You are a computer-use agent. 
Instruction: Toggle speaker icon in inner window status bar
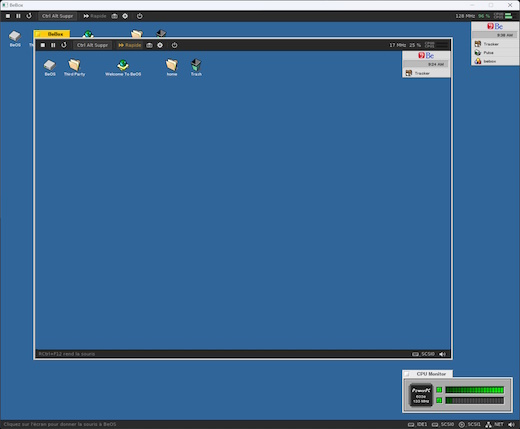pos(442,354)
